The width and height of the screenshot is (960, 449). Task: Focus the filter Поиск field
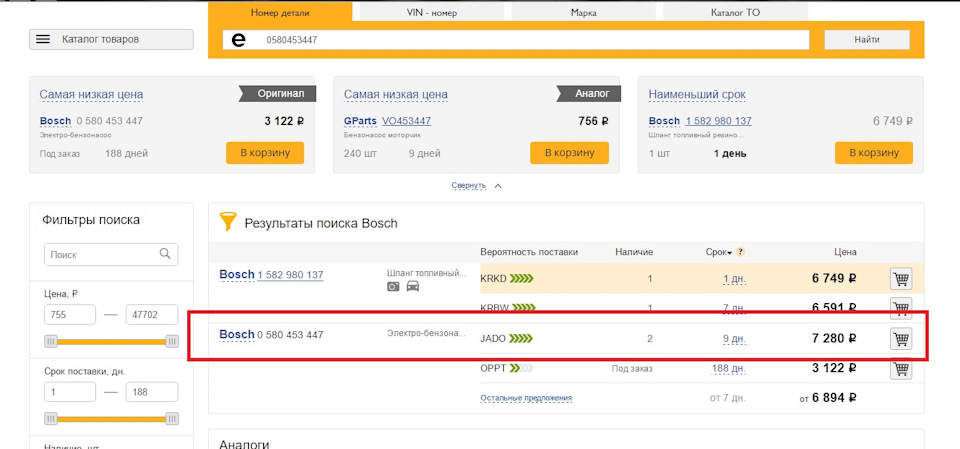[x=111, y=254]
